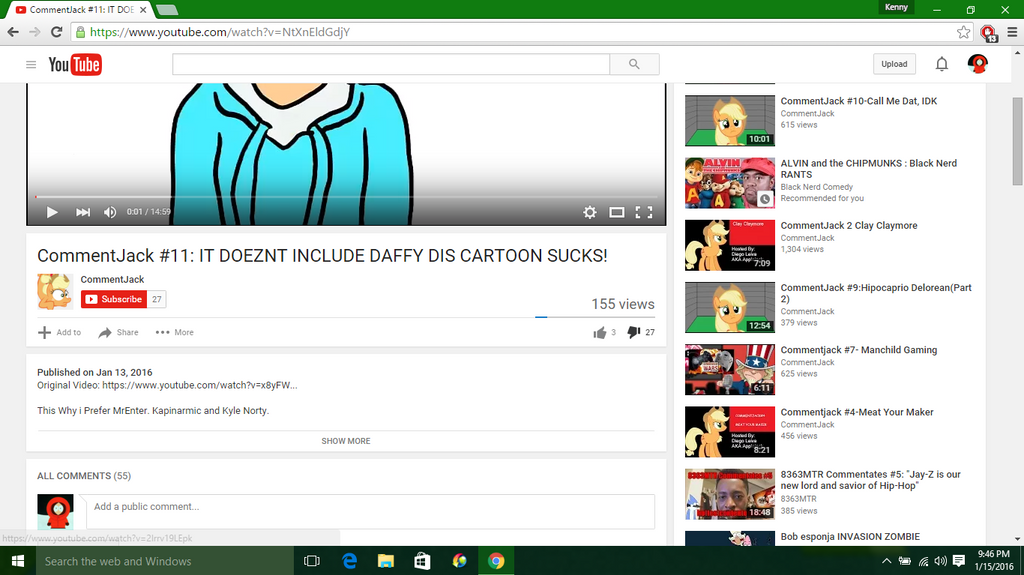This screenshot has height=575, width=1024.
Task: Reload the page
Action: 57,32
